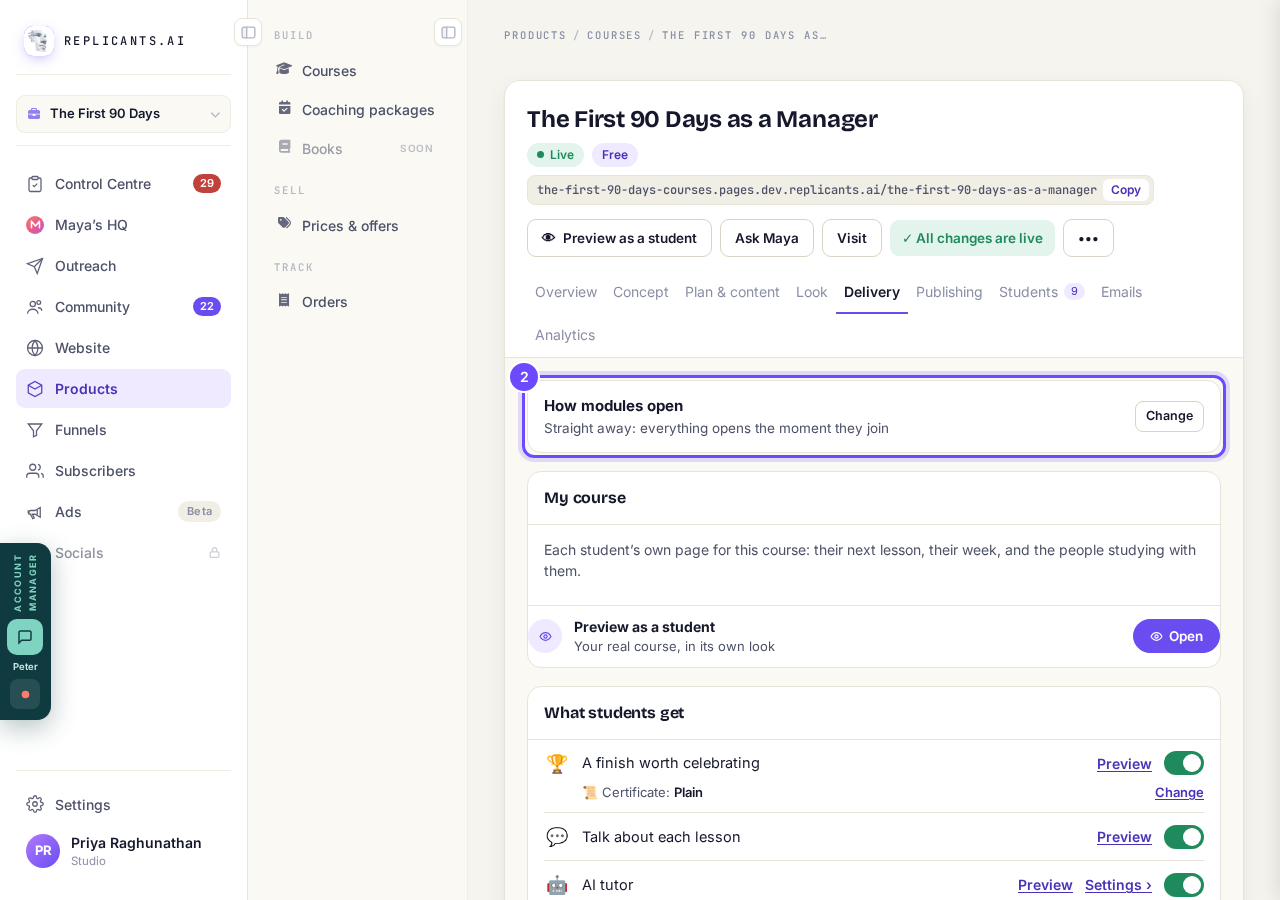Click Preview as a student top button
This screenshot has width=1280, height=900.
coord(619,238)
